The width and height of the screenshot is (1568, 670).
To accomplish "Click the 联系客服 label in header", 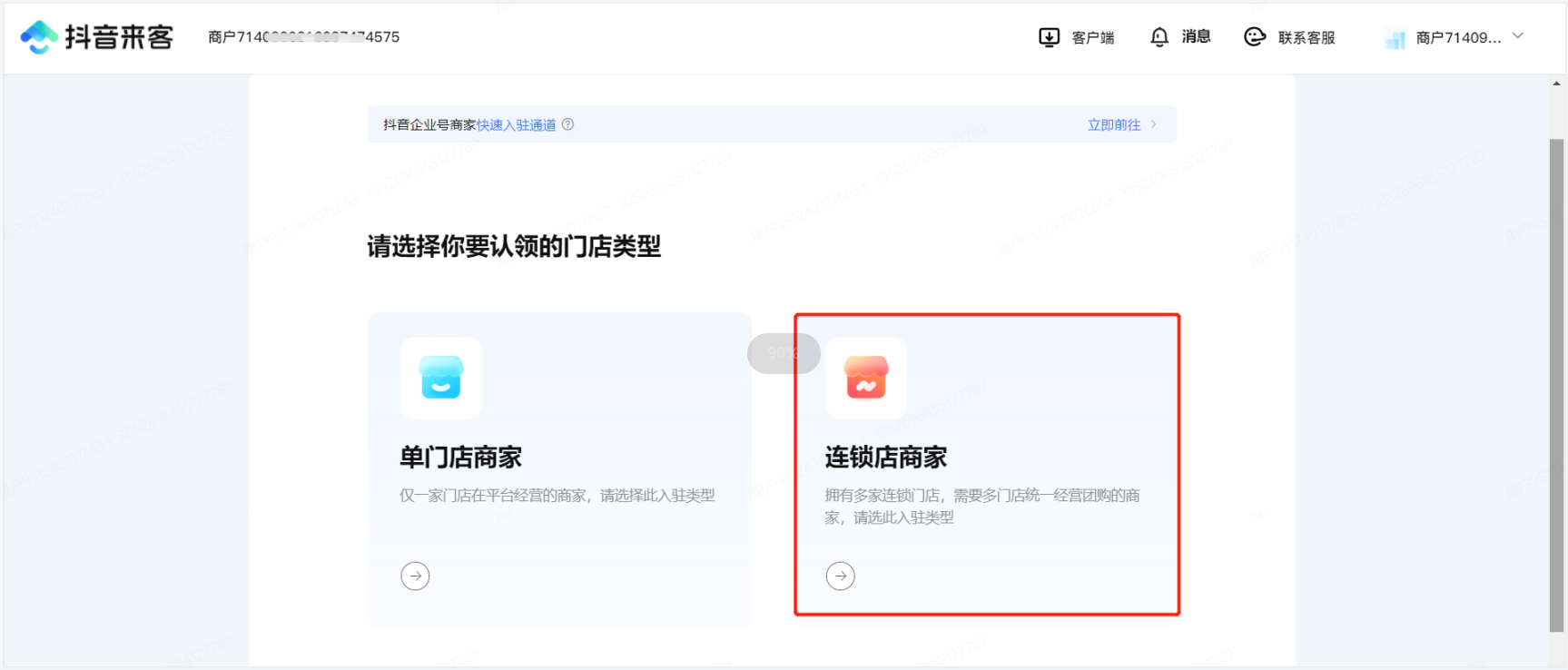I will coord(1307,37).
